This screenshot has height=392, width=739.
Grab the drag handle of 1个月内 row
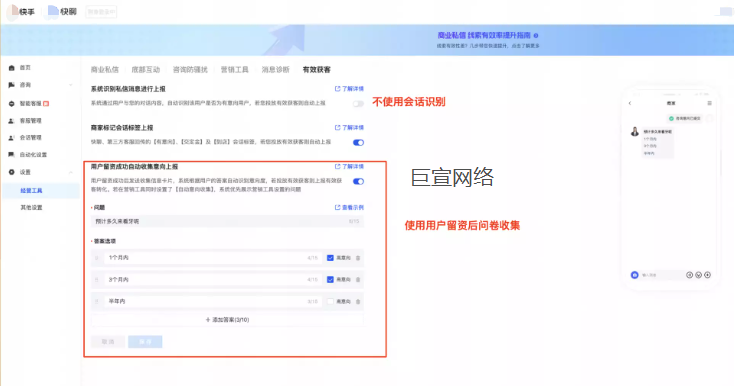[x=97, y=258]
